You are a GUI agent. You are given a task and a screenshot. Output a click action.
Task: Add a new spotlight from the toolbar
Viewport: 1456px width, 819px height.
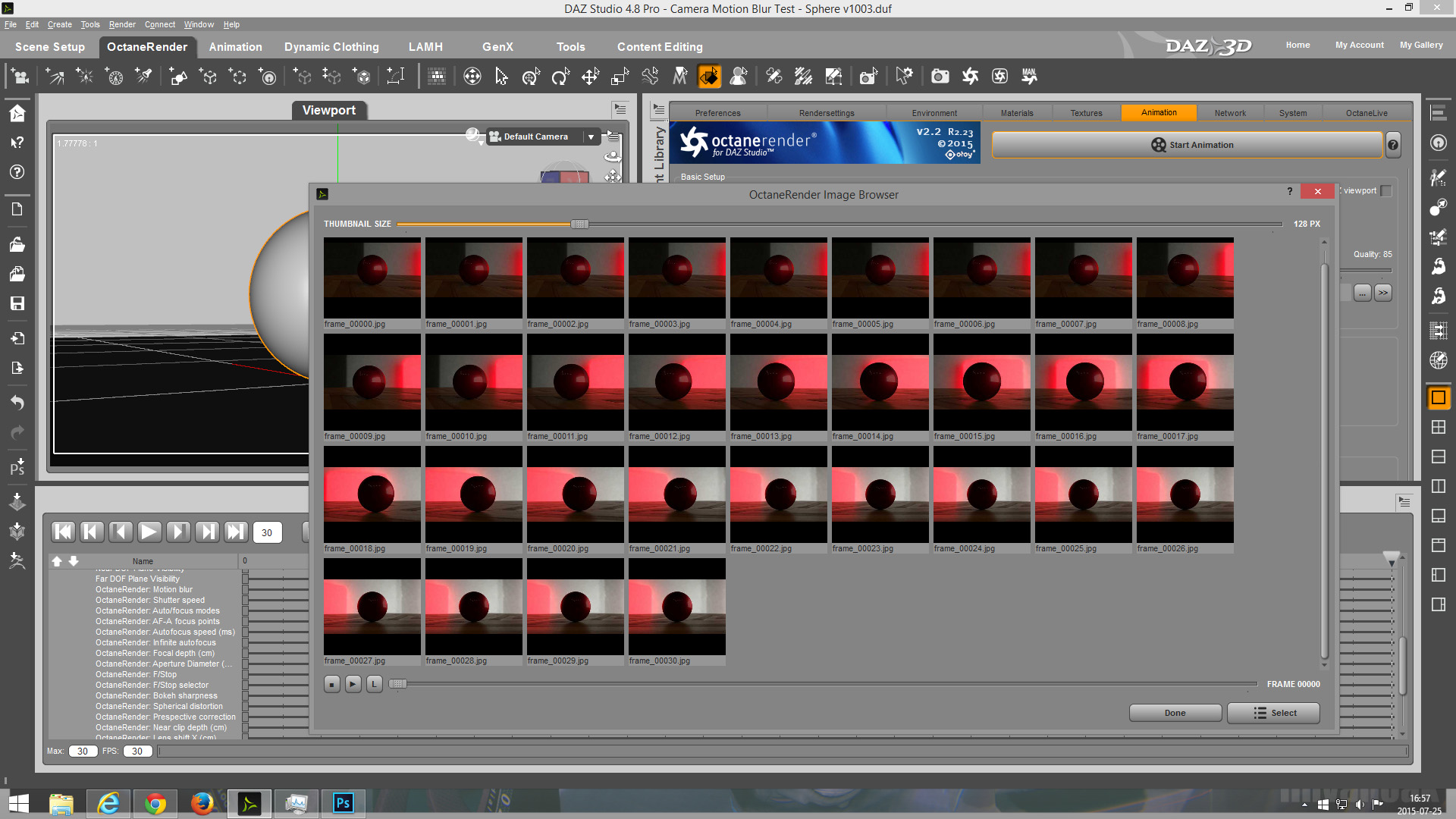coord(143,76)
